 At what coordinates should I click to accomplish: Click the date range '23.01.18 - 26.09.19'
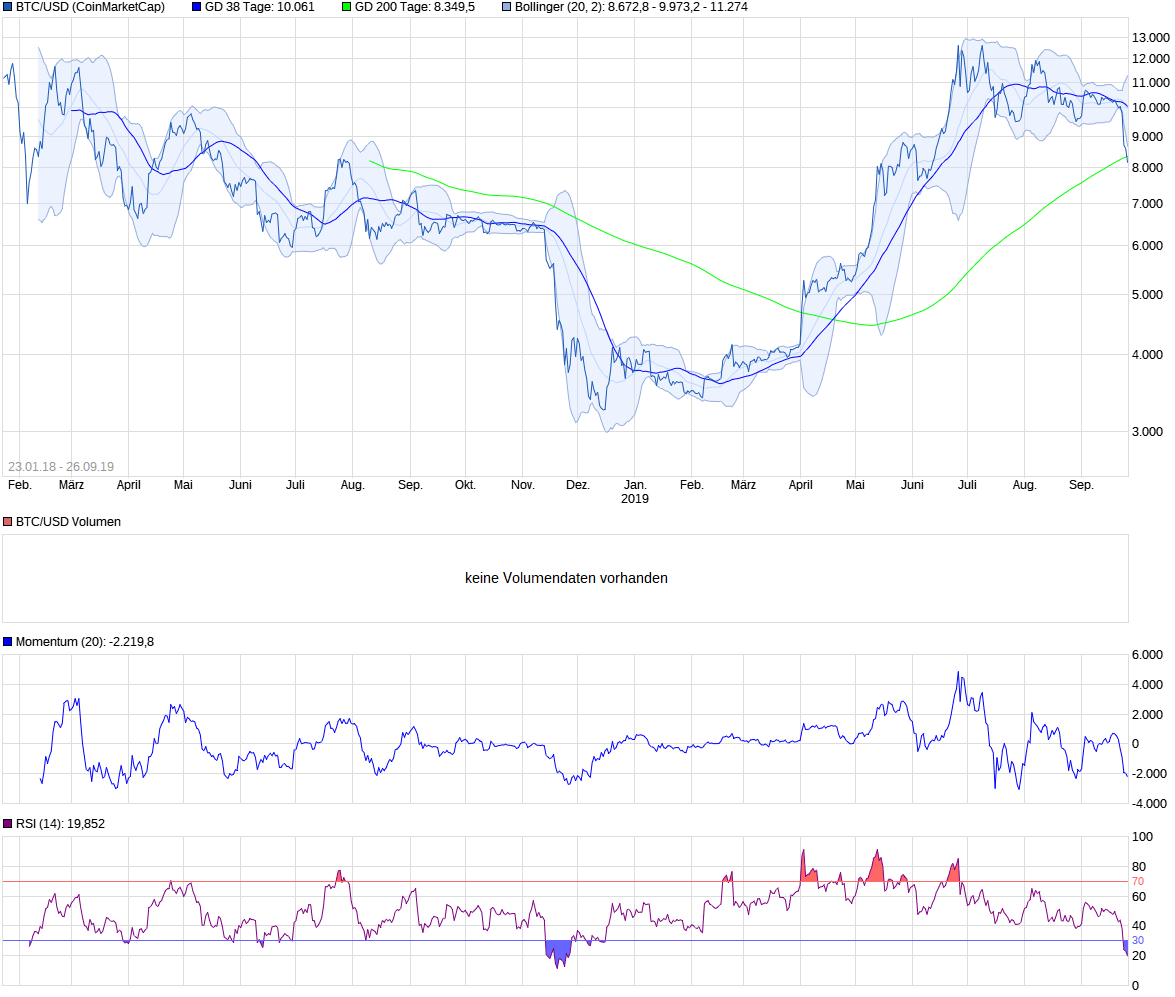61,466
